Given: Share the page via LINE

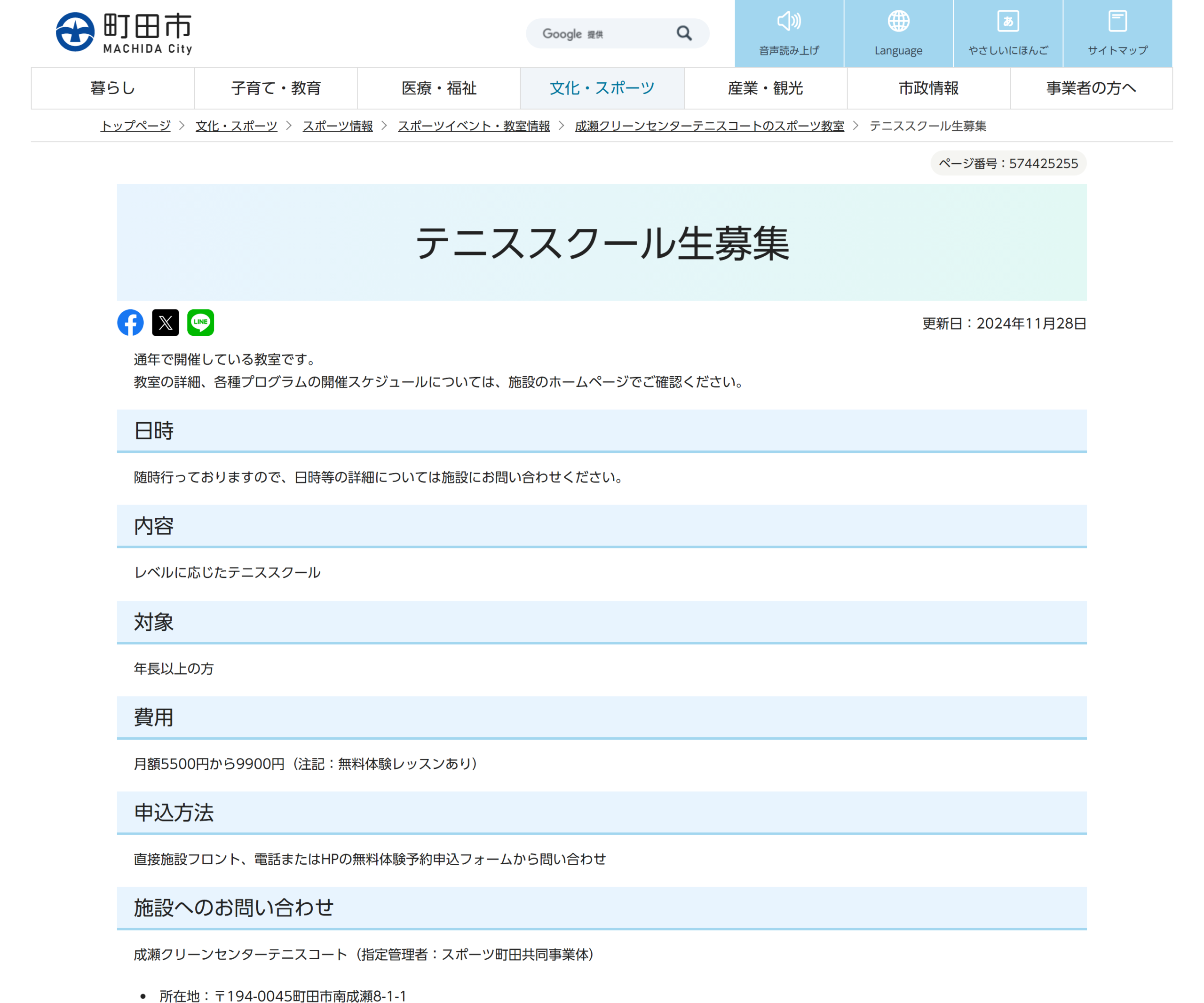Looking at the screenshot, I should 200,323.
